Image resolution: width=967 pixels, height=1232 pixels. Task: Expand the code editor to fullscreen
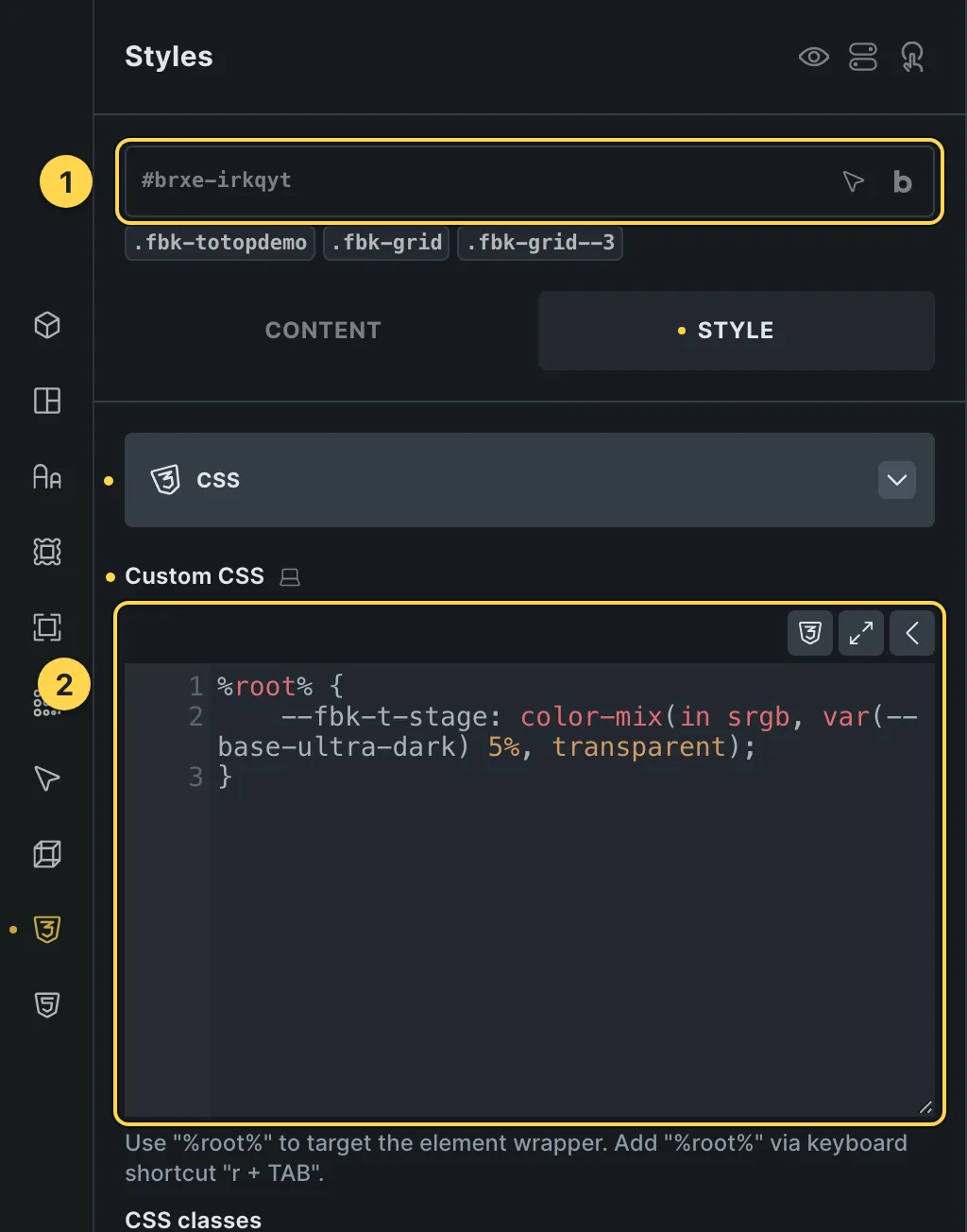(861, 633)
